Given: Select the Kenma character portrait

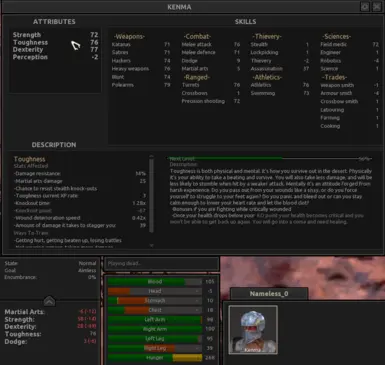Looking at the screenshot, I should (x=253, y=330).
